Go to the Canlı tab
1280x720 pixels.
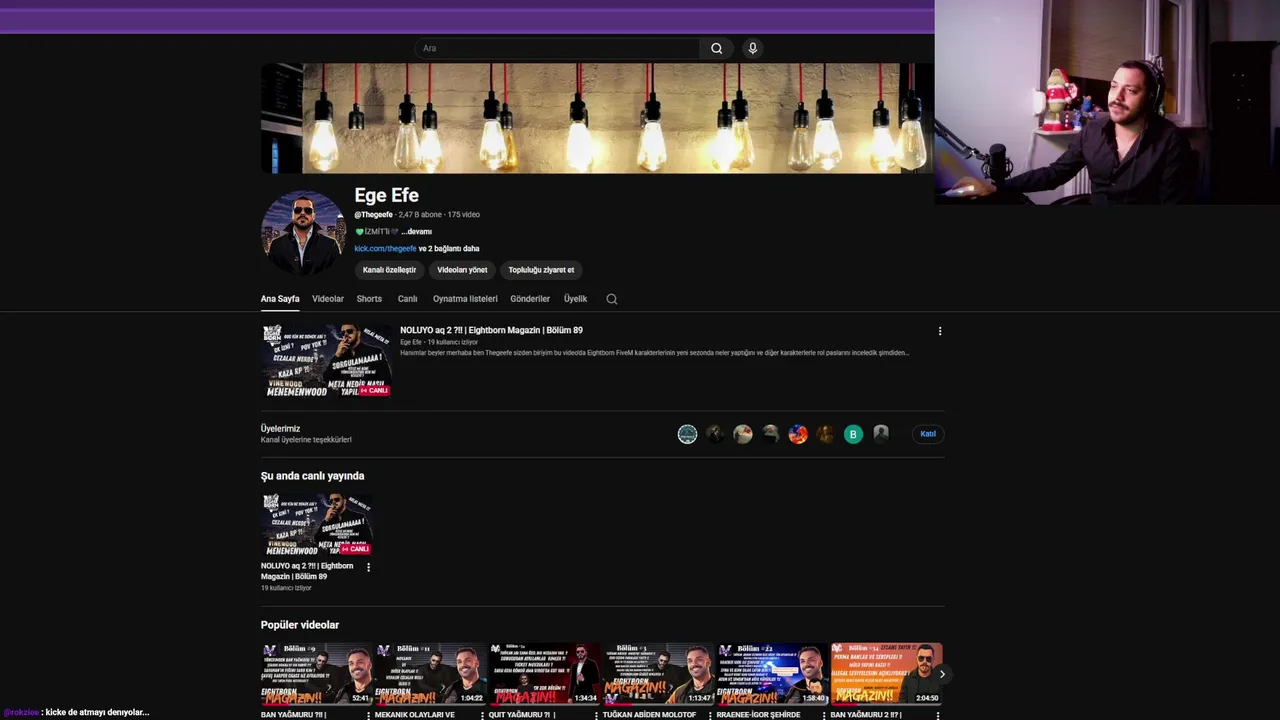(407, 299)
